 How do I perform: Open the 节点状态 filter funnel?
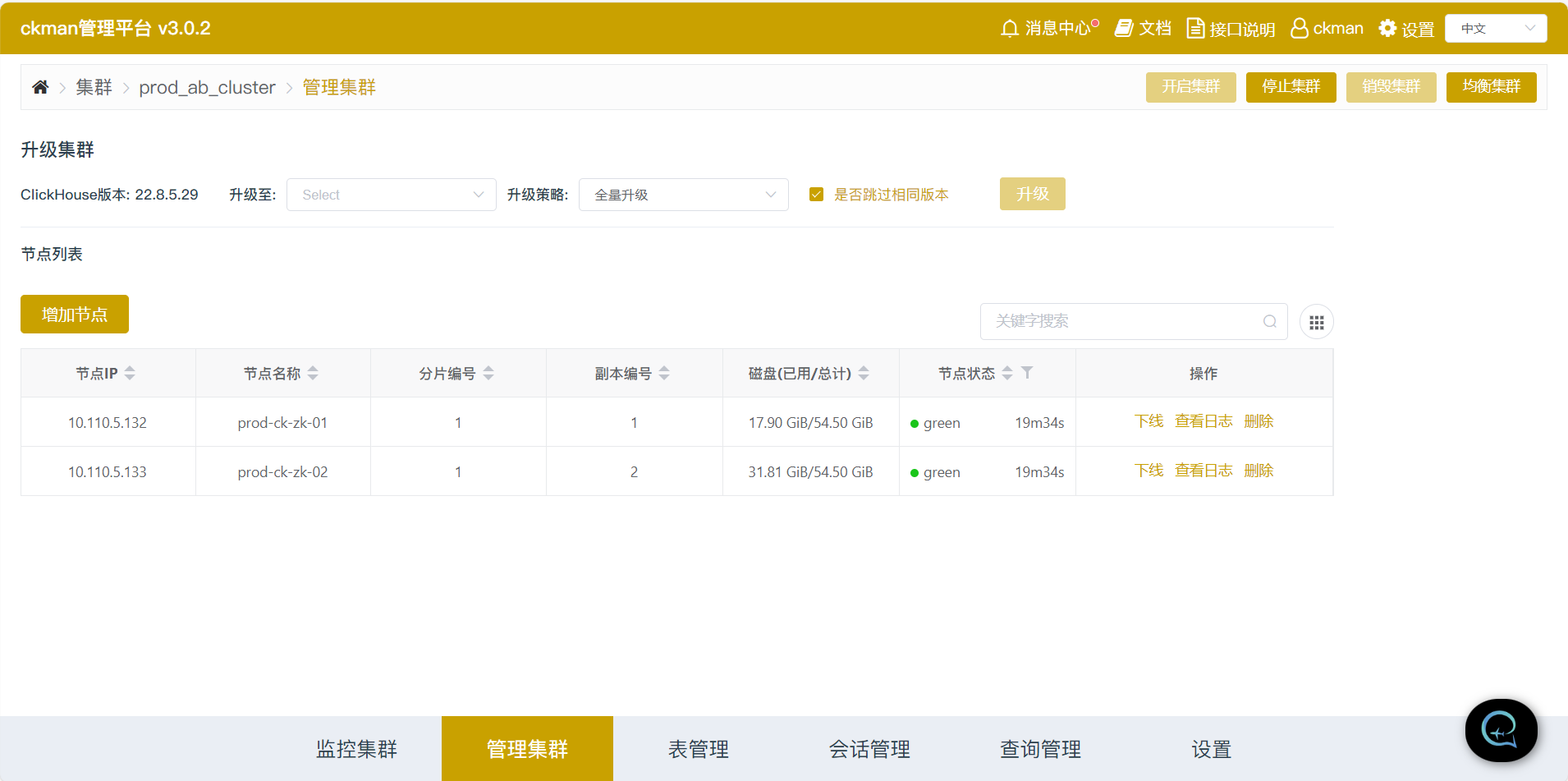tap(1027, 373)
